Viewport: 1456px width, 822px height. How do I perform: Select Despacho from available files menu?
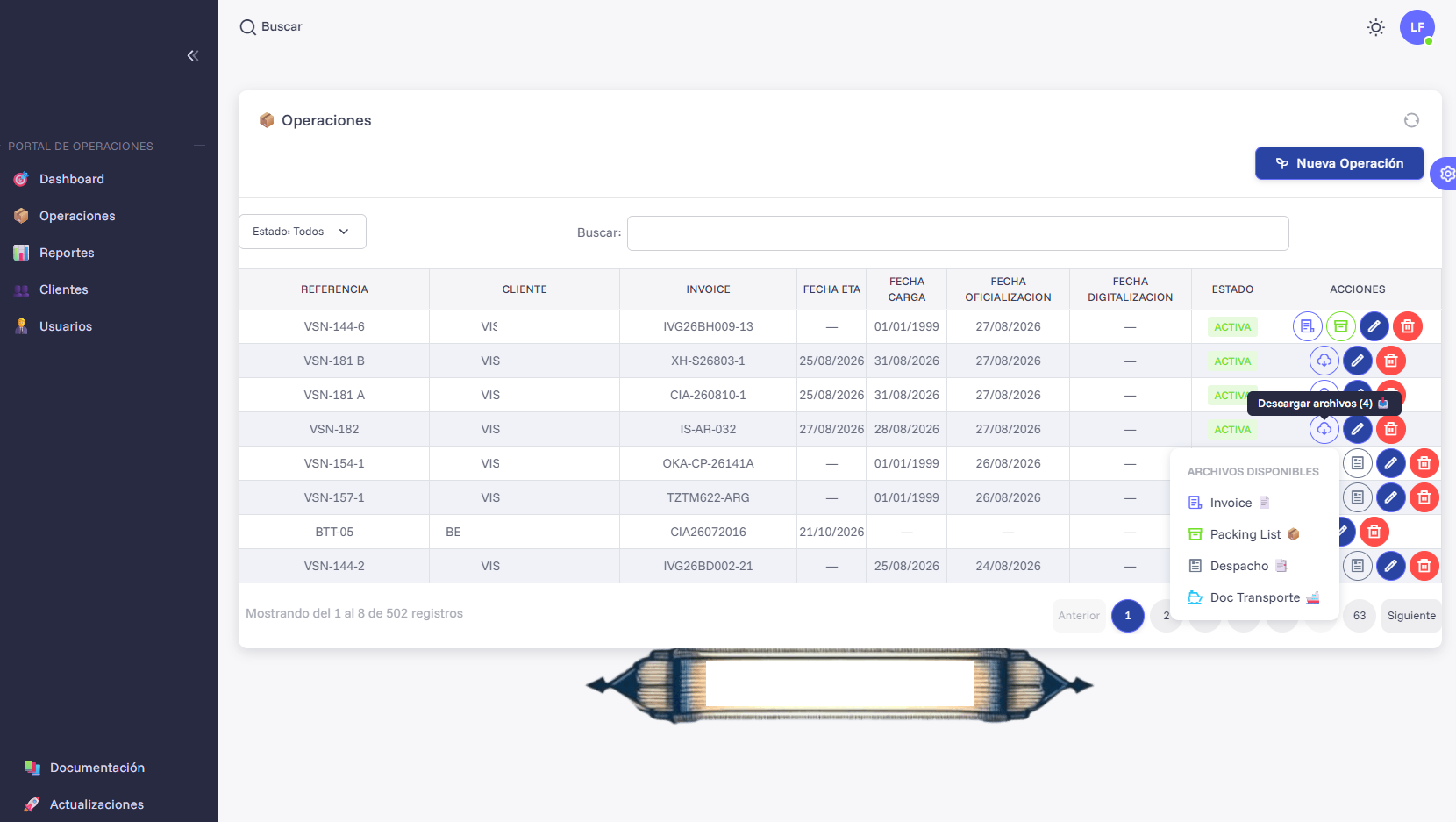[1254, 566]
